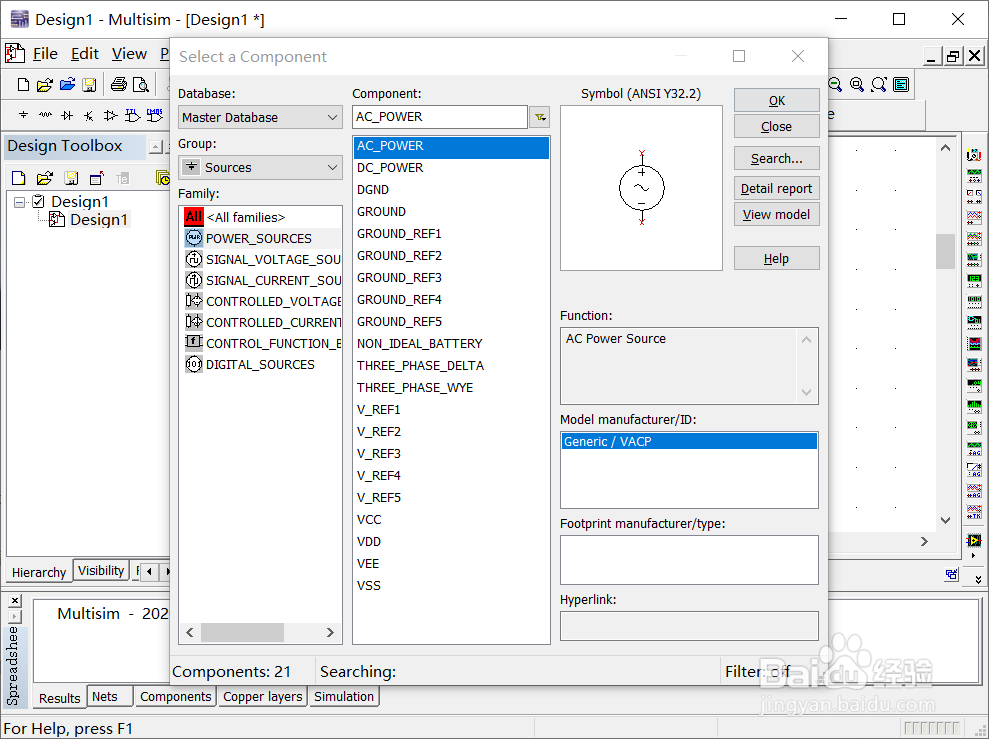Select the Wattmeter instrument icon

974,196
